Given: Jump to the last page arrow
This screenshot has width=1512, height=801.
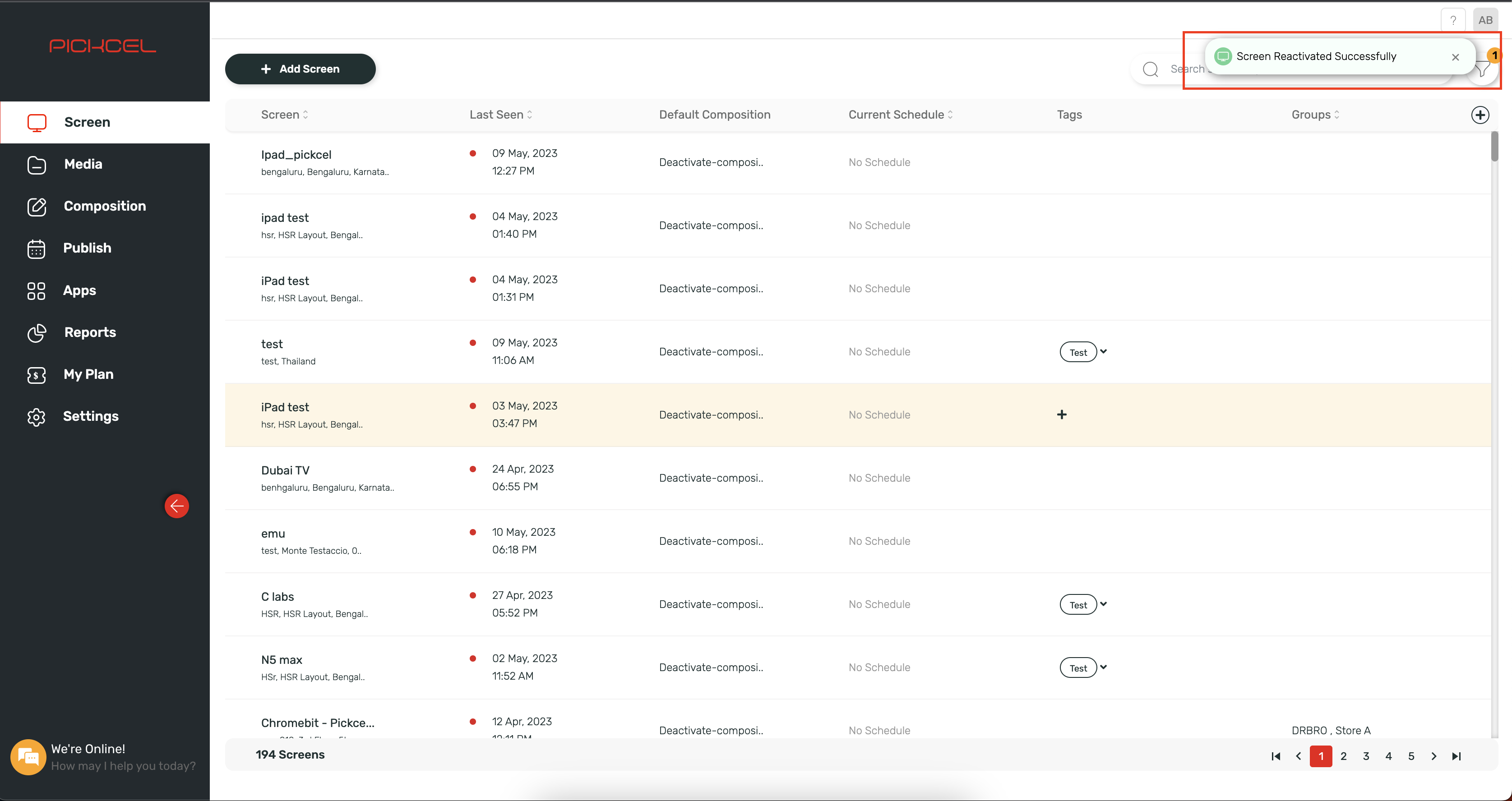Looking at the screenshot, I should click(1456, 756).
